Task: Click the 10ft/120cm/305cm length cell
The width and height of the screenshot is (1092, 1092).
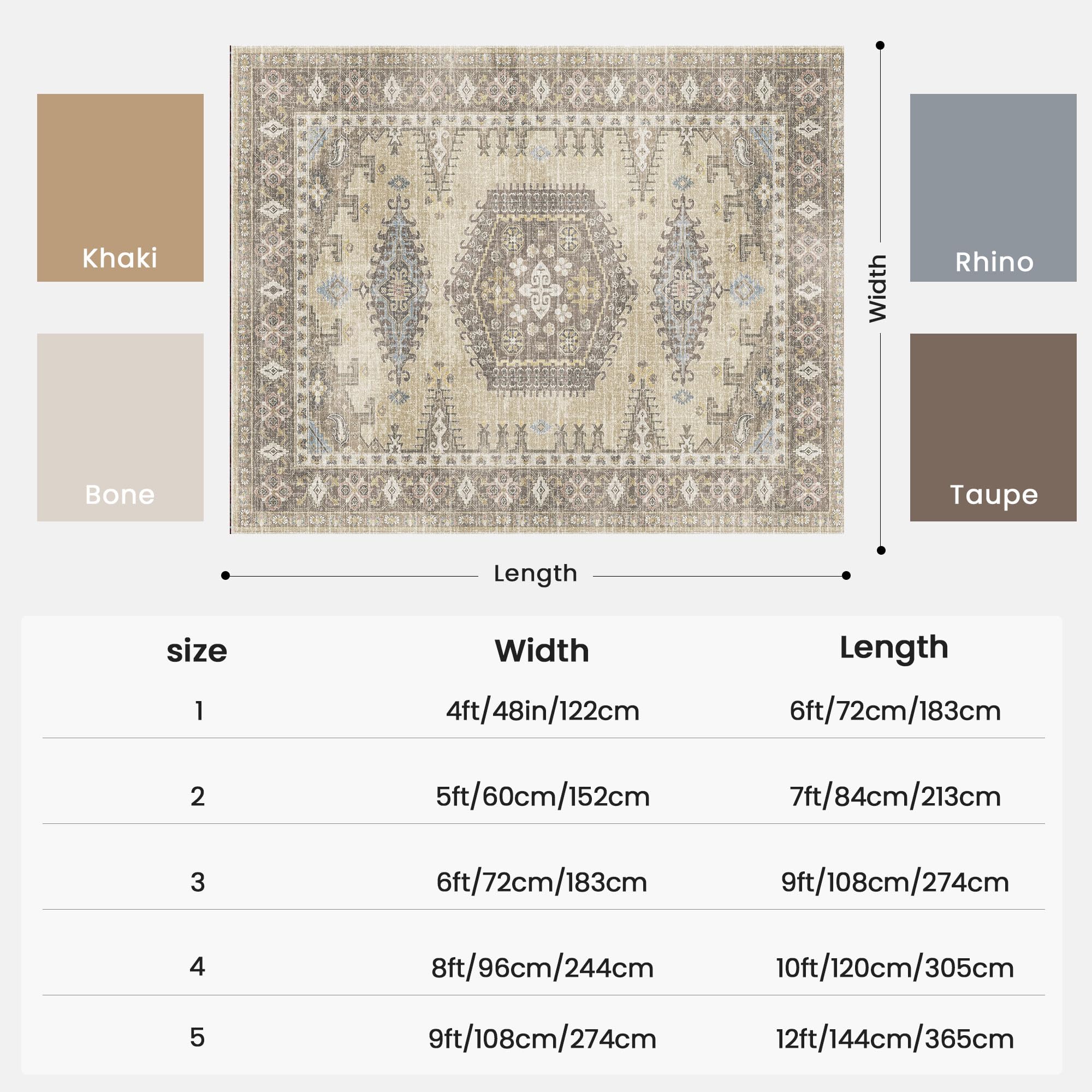Action: pyautogui.click(x=895, y=968)
